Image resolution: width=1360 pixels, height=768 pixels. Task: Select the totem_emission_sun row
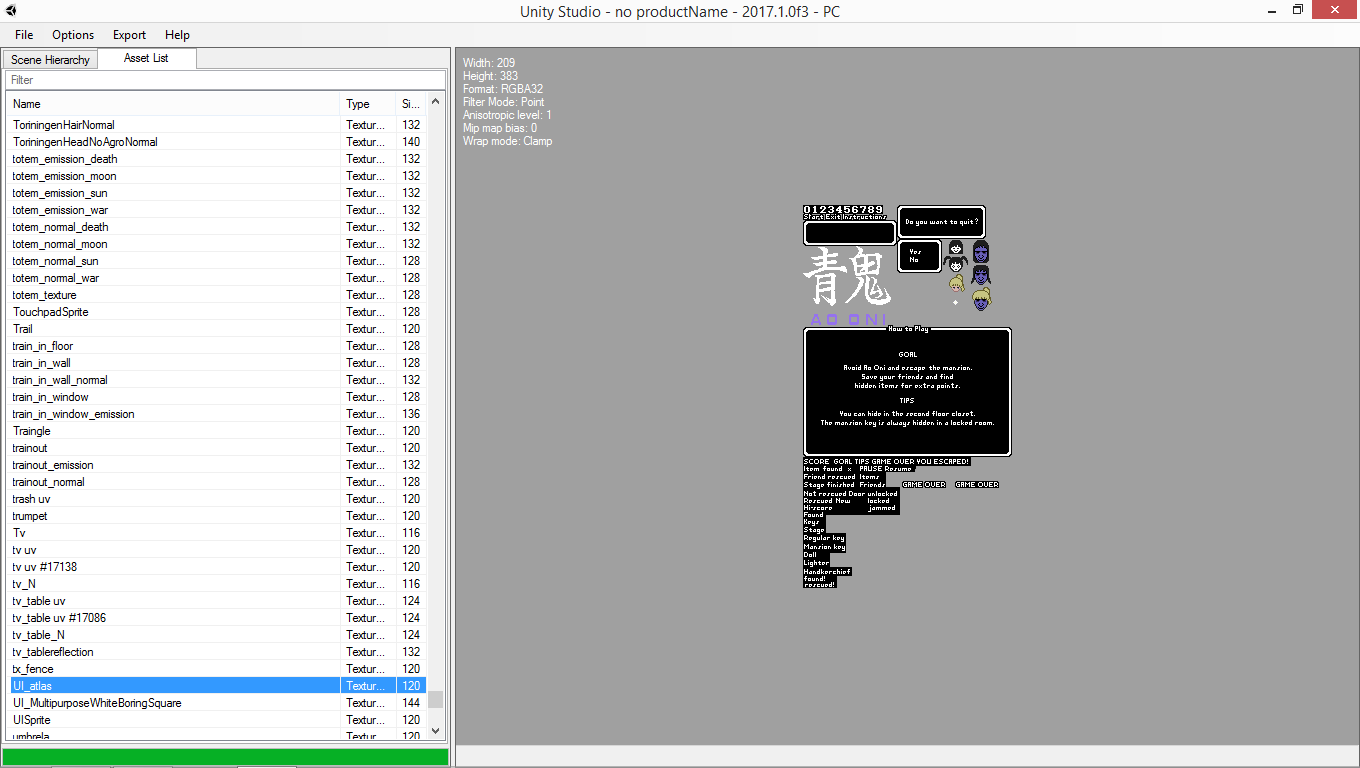[x=217, y=193]
